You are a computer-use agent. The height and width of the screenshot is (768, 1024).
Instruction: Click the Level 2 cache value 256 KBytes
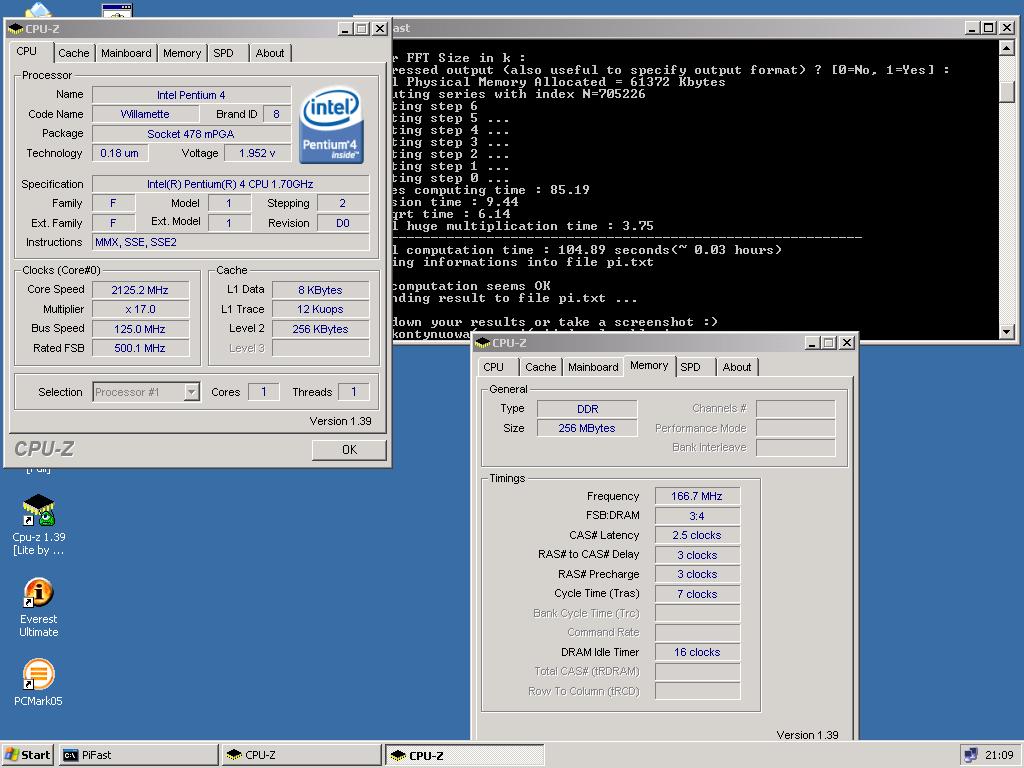[x=321, y=329]
